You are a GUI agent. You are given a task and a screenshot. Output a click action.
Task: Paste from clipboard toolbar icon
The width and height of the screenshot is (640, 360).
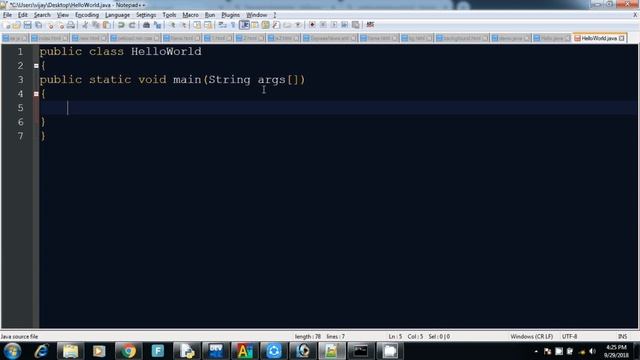[x=106, y=25]
